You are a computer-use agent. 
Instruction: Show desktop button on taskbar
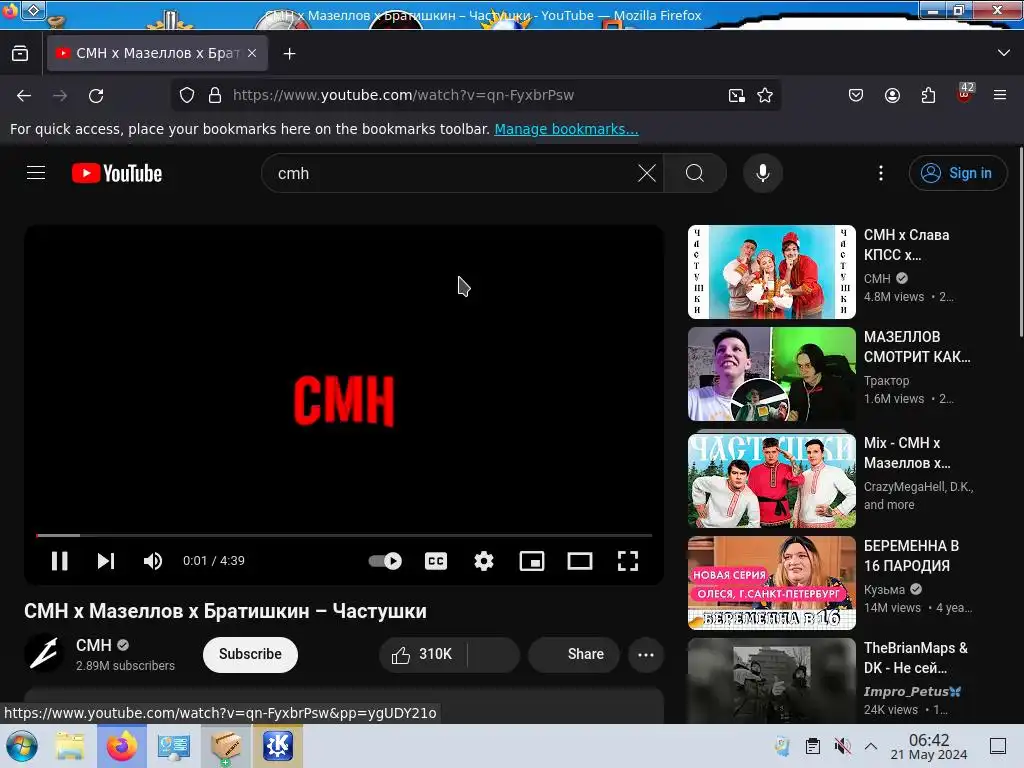998,746
